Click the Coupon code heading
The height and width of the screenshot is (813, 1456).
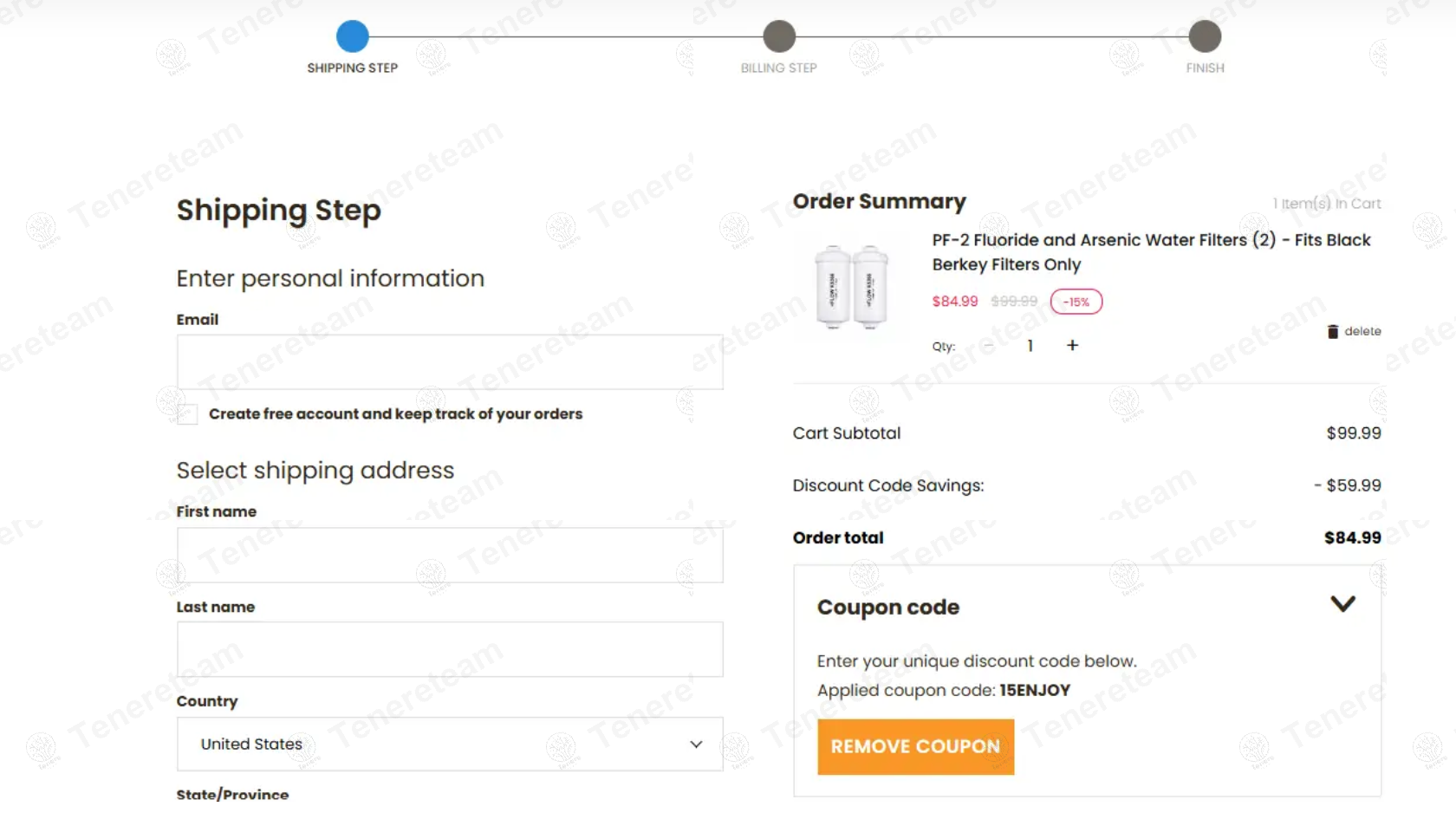click(x=888, y=608)
